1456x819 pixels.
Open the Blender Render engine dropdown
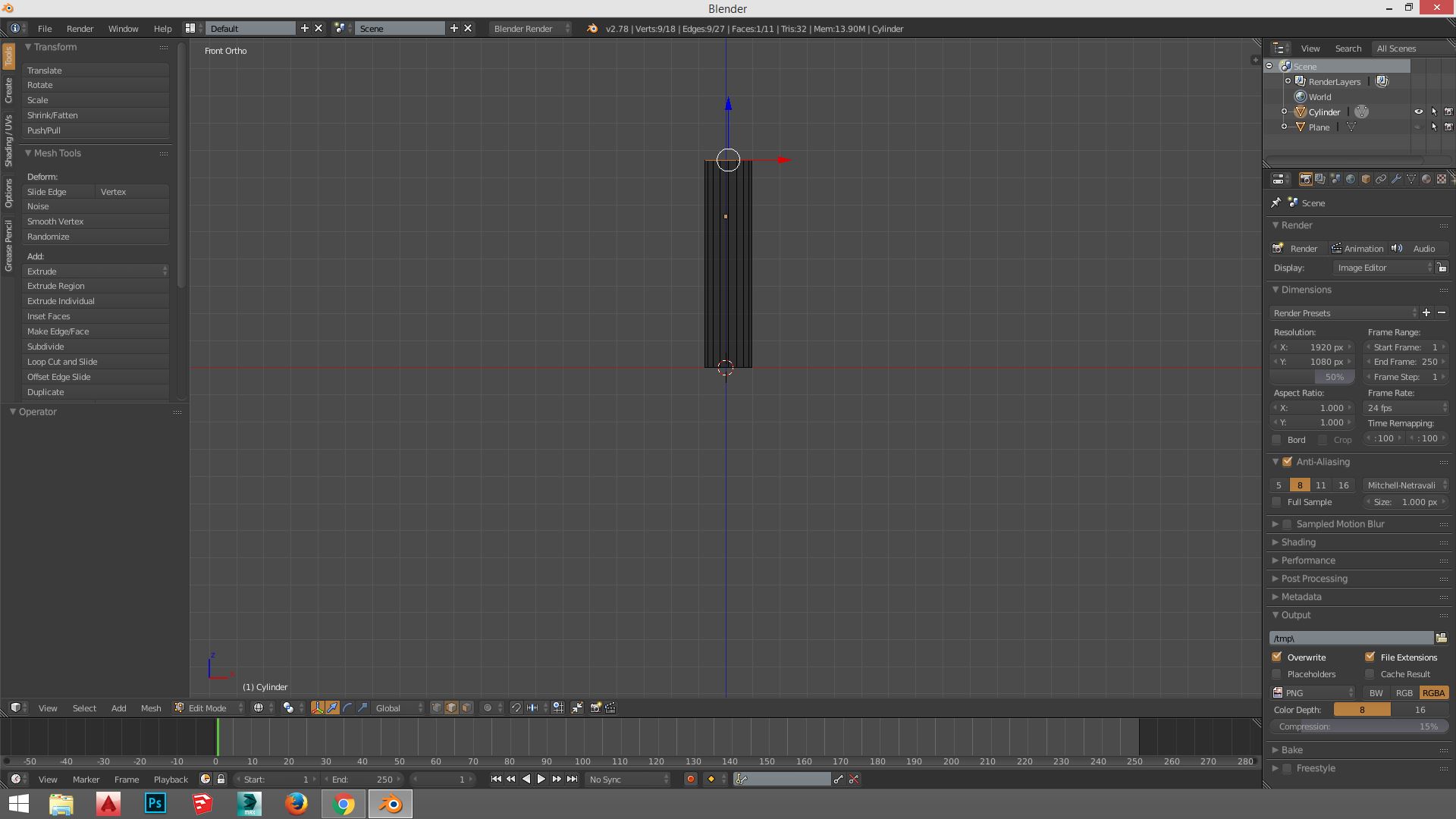tap(531, 28)
